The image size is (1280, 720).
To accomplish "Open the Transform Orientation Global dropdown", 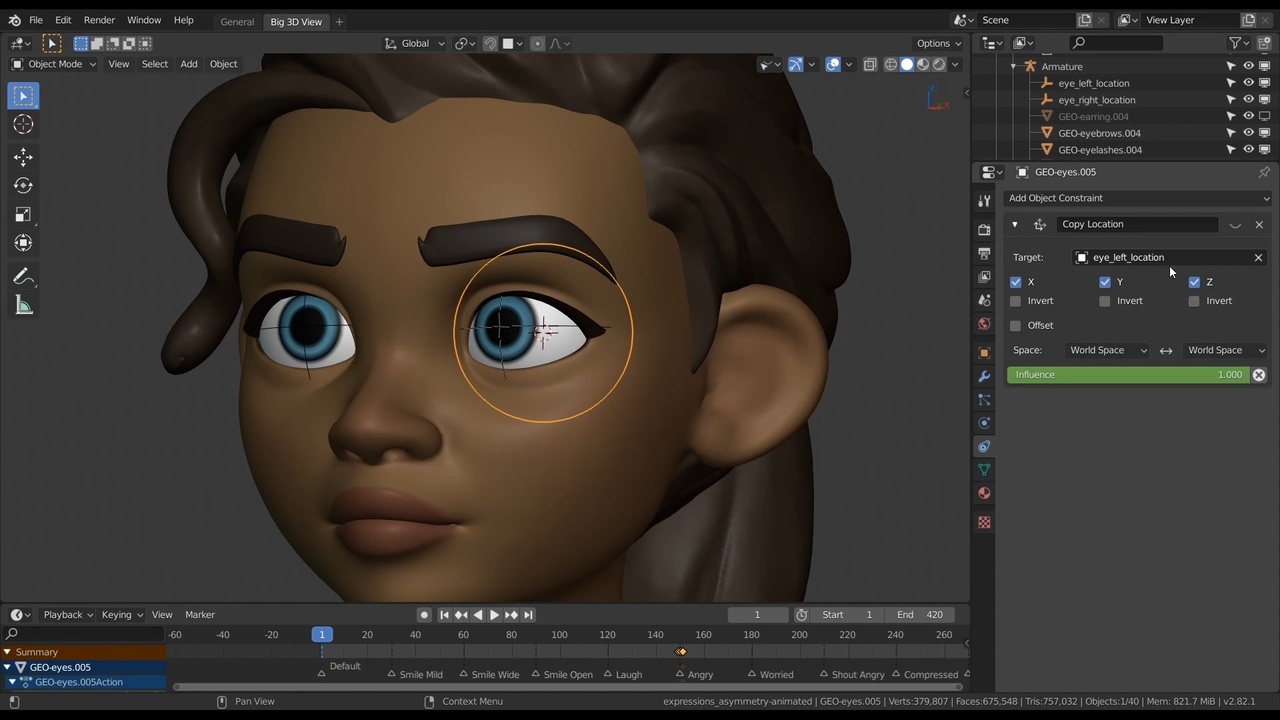I will 415,43.
